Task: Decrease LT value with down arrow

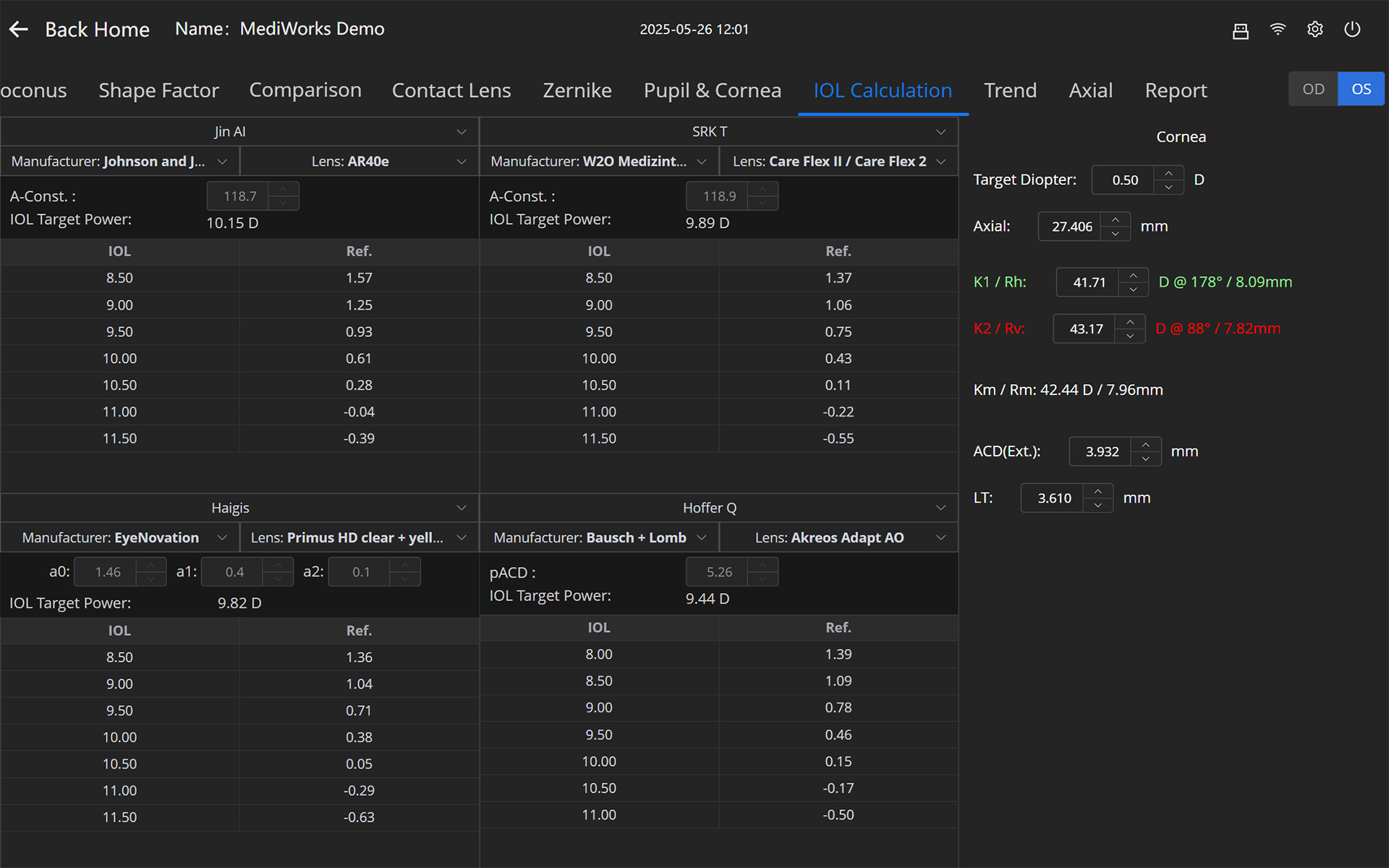Action: coord(1098,505)
